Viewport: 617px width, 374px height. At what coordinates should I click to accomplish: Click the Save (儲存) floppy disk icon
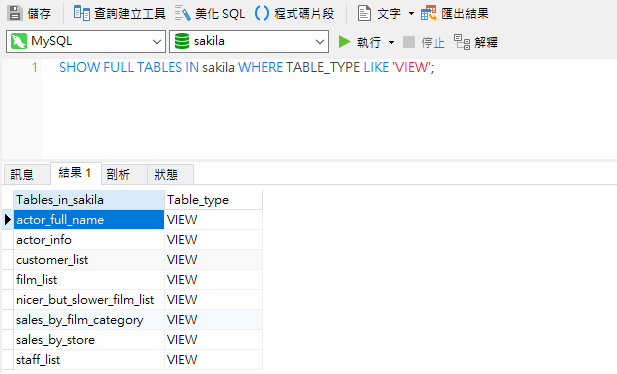tap(15, 13)
